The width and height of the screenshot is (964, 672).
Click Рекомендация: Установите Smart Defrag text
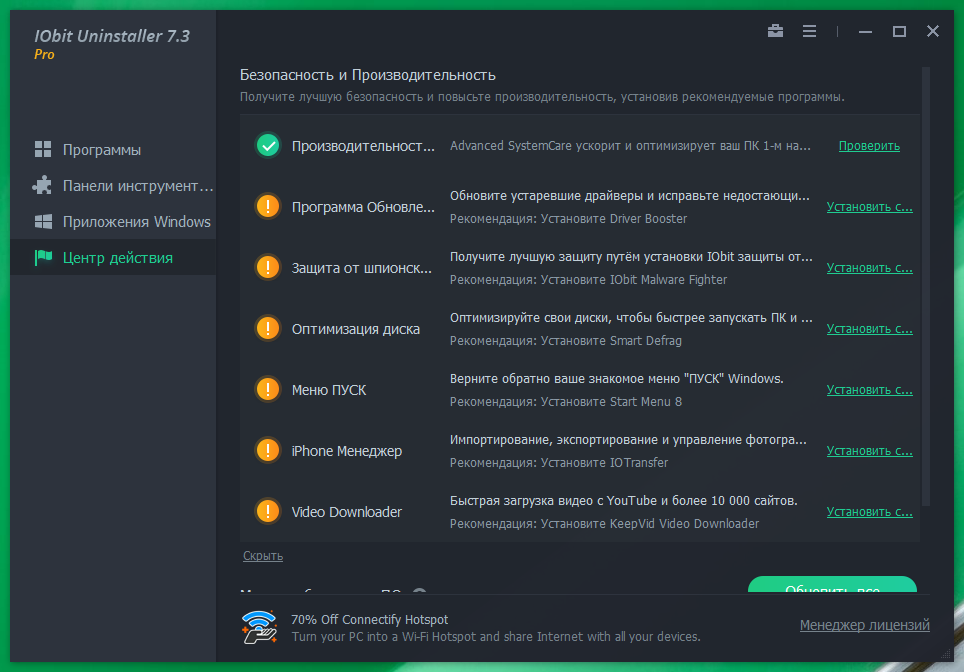(566, 341)
